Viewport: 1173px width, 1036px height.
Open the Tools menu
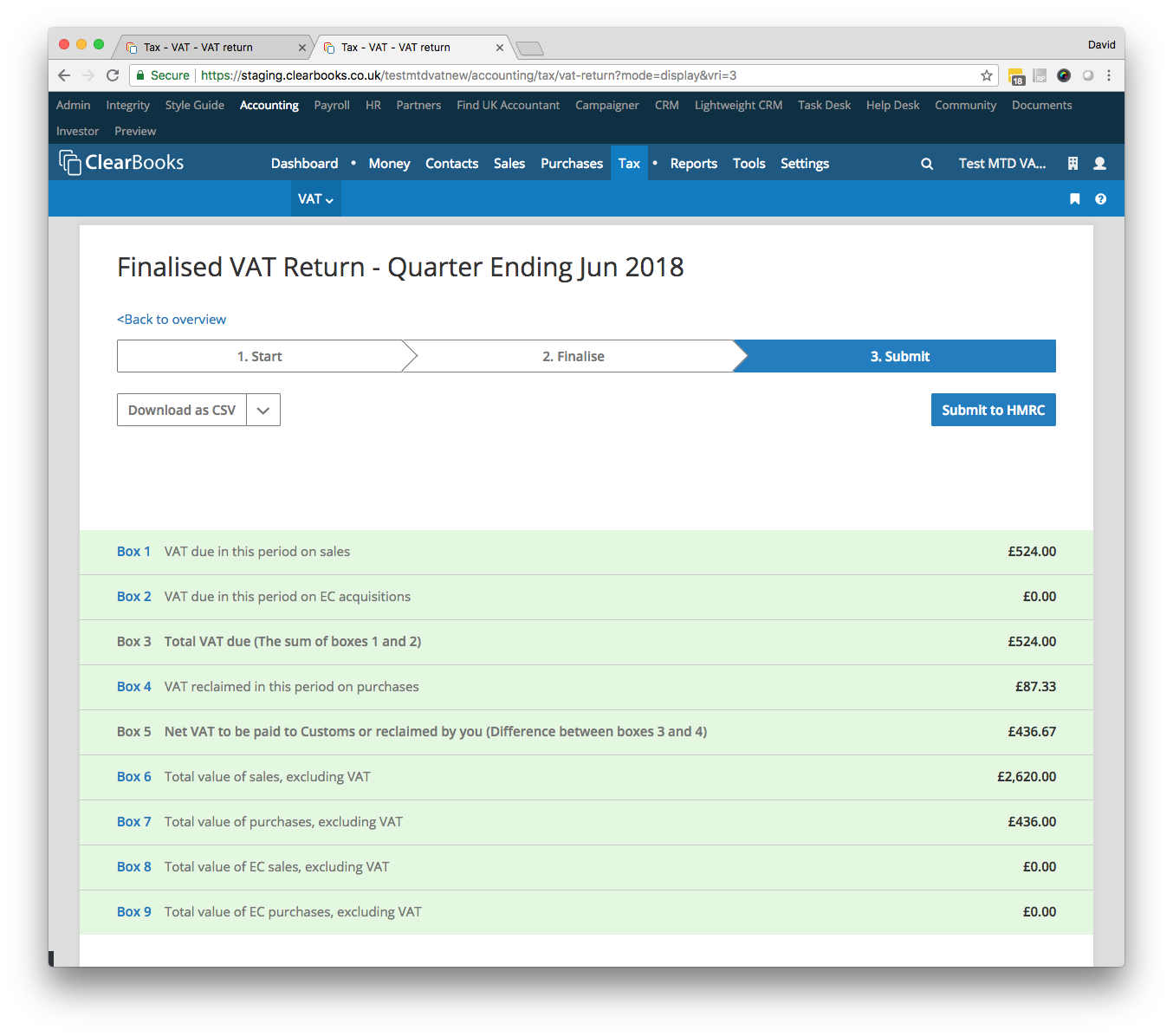[749, 163]
